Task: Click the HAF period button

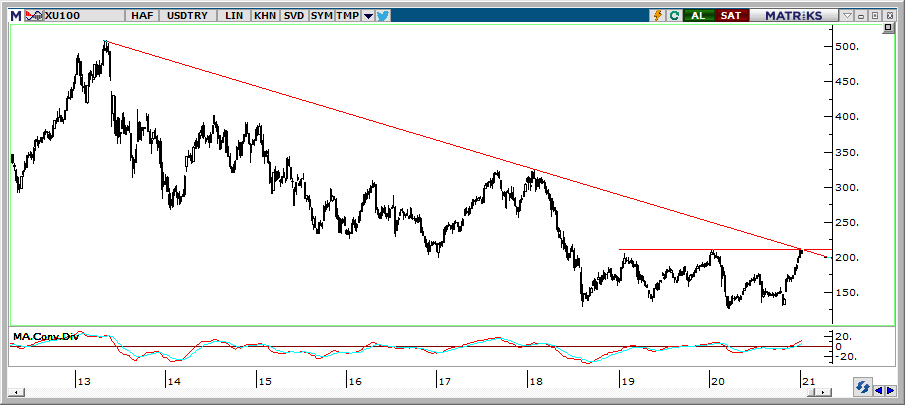Action: point(142,16)
